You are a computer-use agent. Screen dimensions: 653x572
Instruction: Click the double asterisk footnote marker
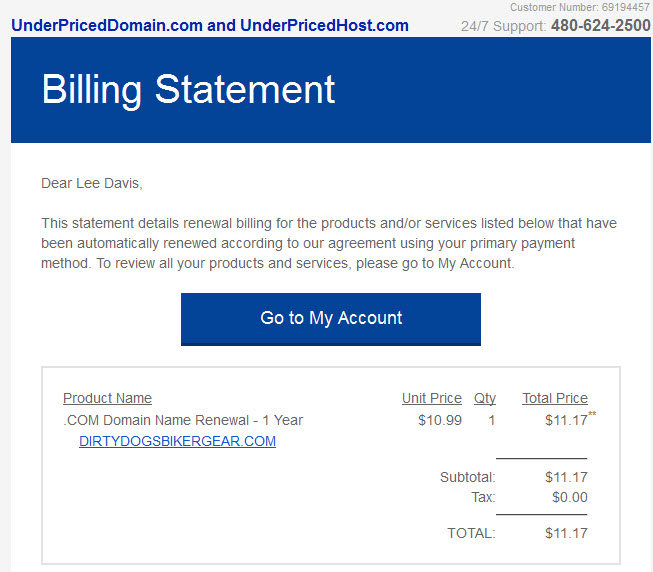(592, 414)
